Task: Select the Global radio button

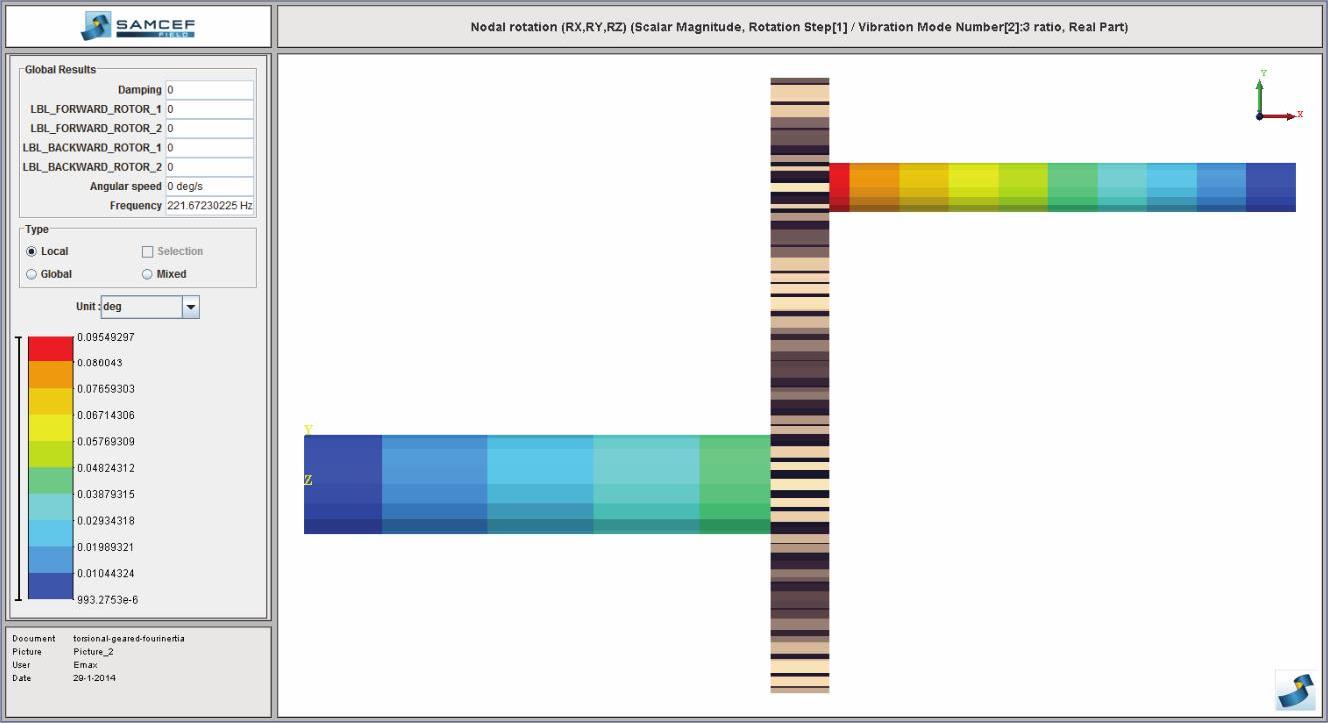Action: pos(32,274)
